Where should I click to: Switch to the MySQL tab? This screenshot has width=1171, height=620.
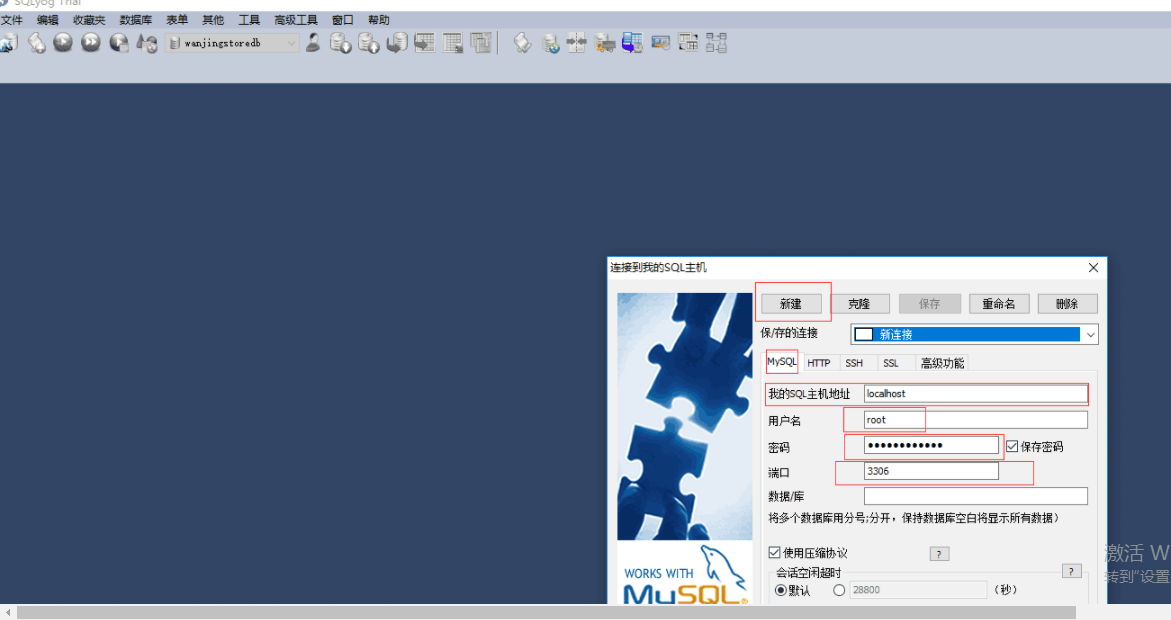click(x=782, y=362)
